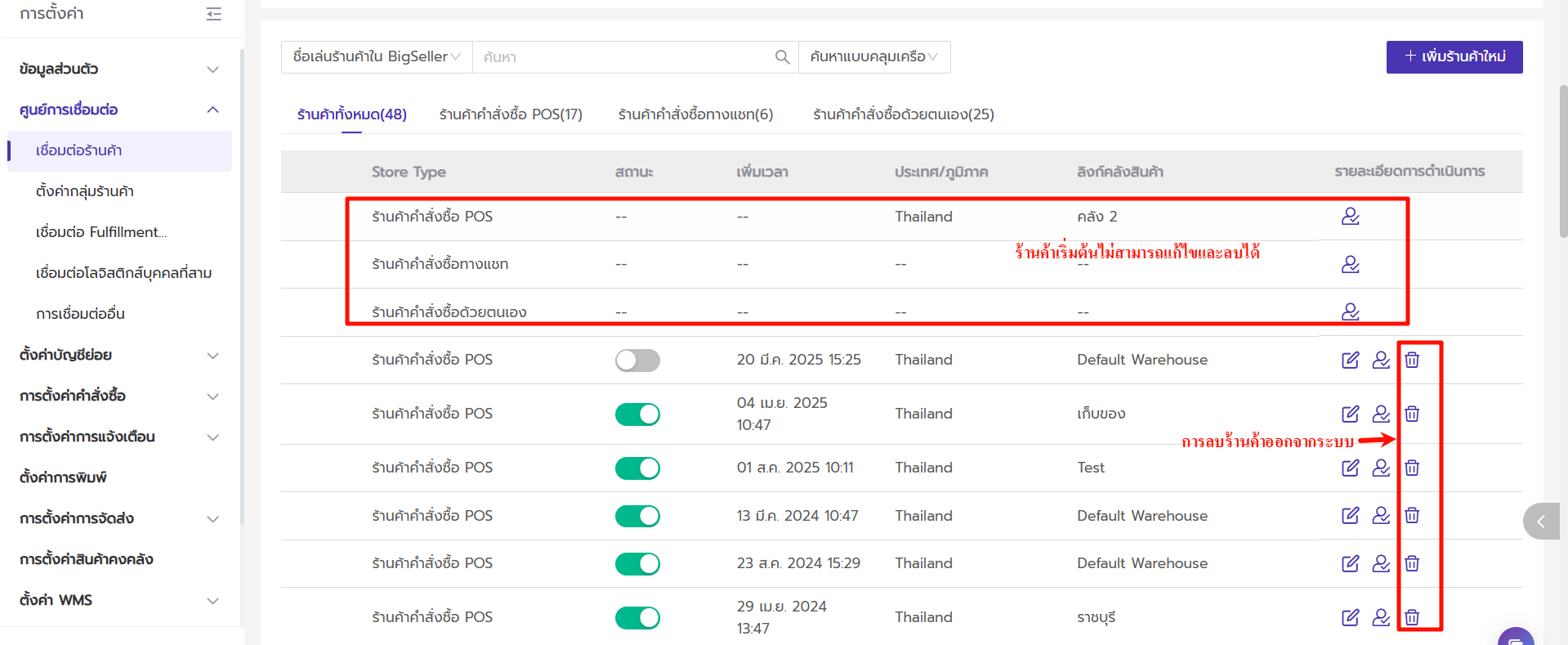Edit the store added 20 มี.ค. 2025
Viewport: 1568px width, 645px height.
[1350, 360]
